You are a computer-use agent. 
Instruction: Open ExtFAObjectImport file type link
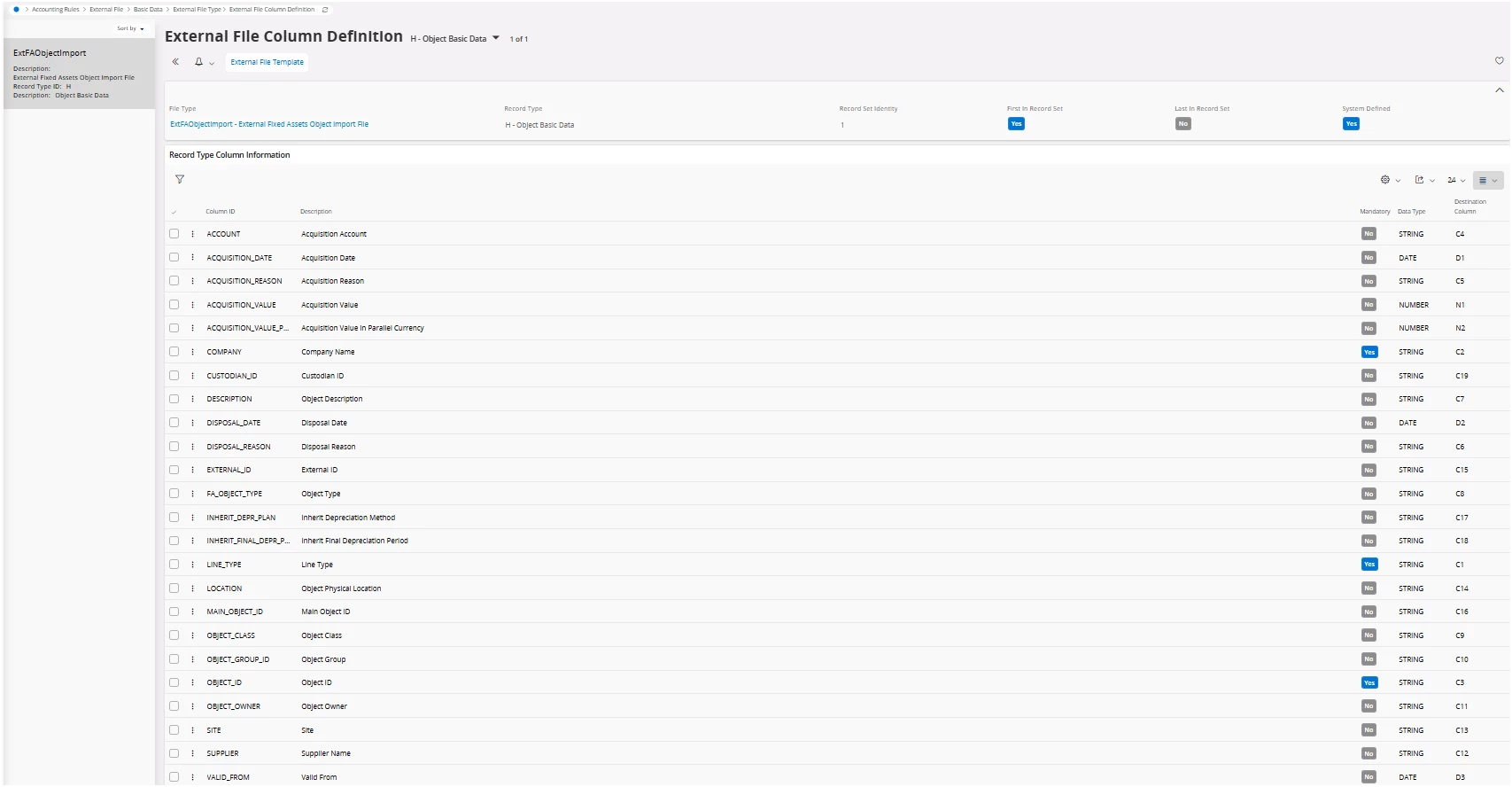click(x=269, y=124)
